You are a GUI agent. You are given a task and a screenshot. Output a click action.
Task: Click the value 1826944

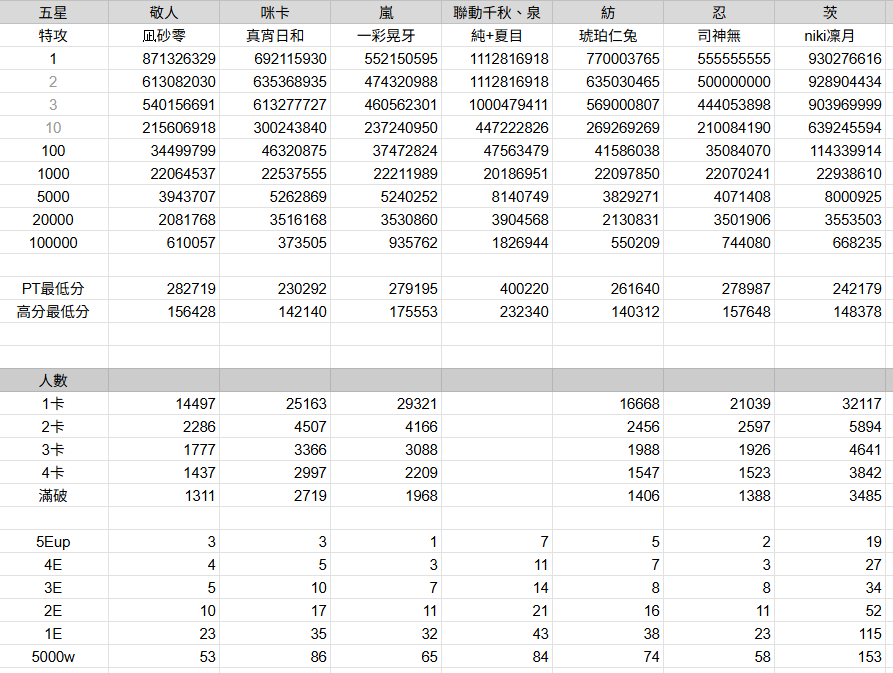coord(520,243)
